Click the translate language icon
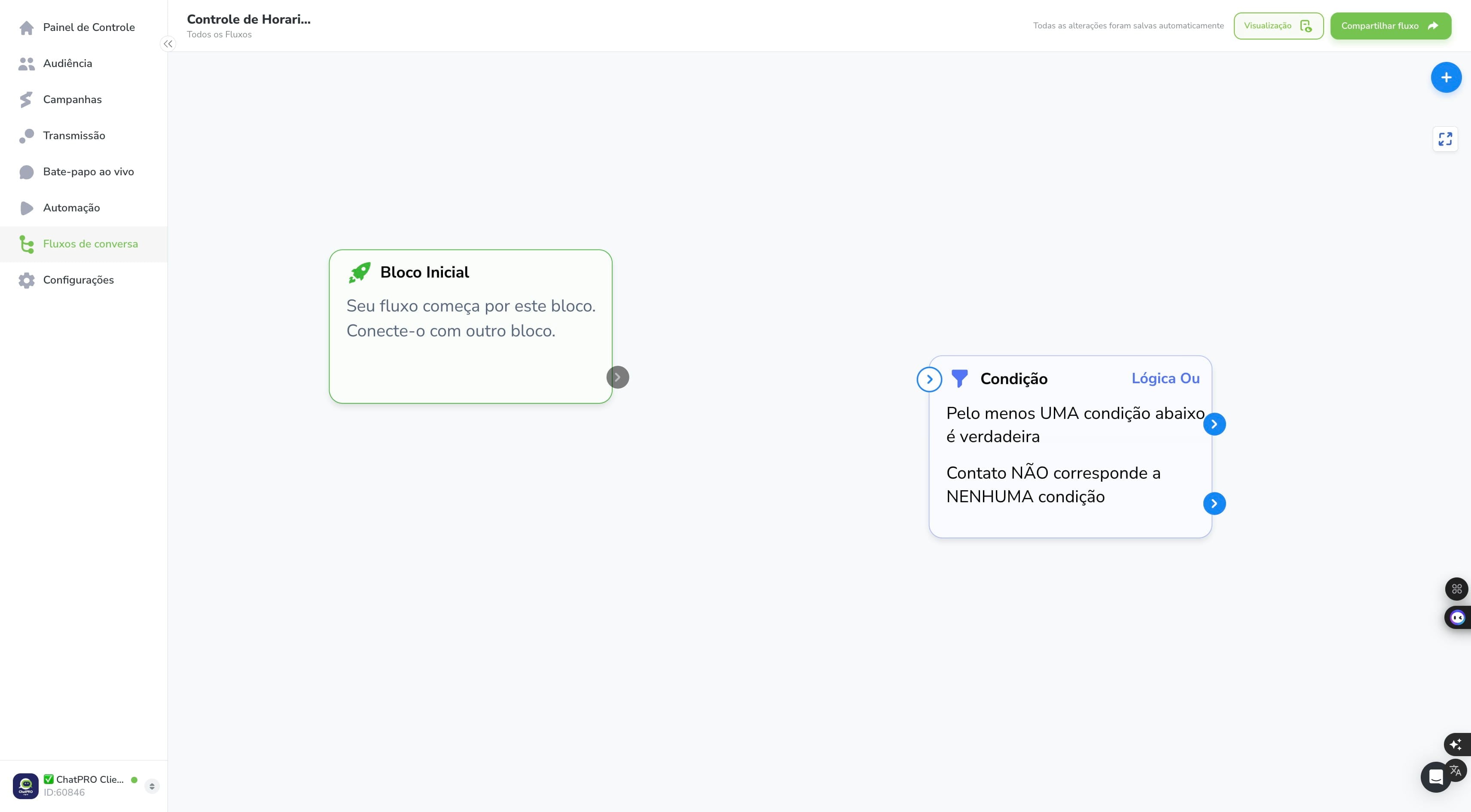The image size is (1471, 812). tap(1456, 770)
